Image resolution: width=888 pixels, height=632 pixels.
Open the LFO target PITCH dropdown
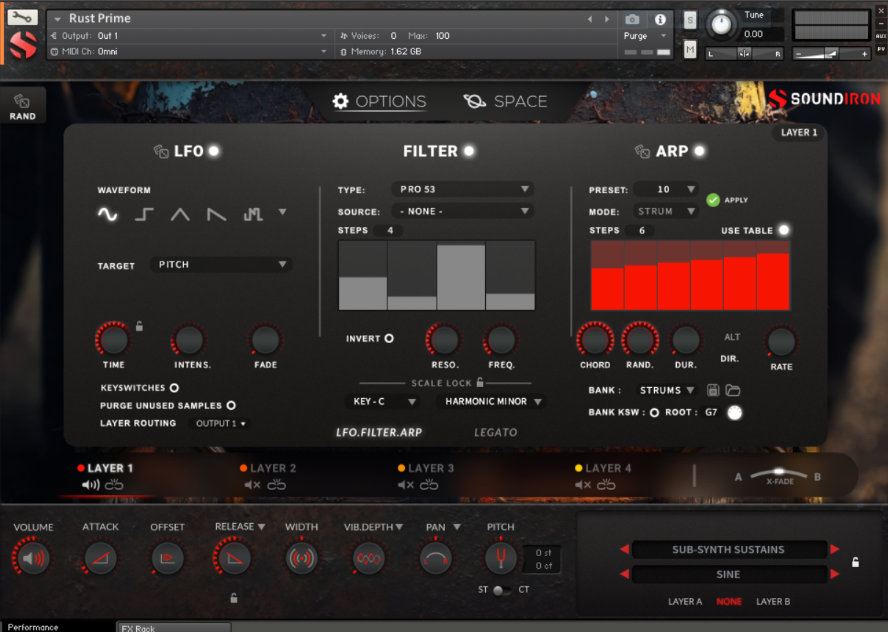coord(220,265)
